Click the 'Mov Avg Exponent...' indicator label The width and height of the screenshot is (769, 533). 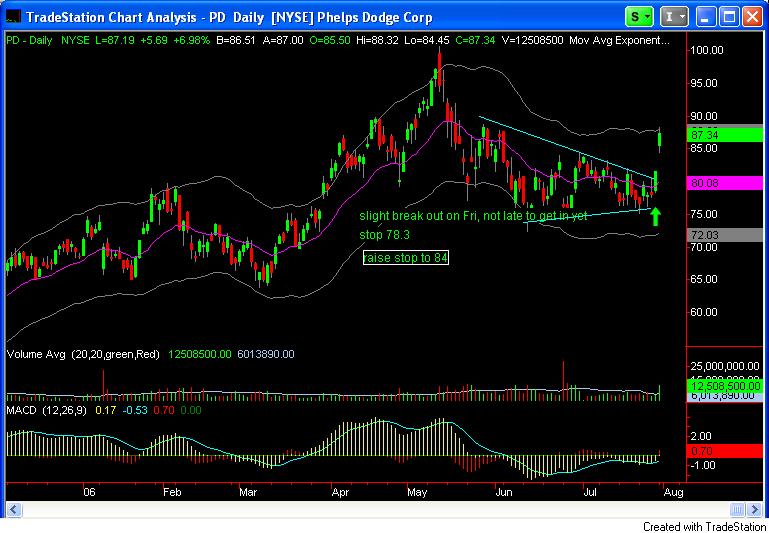(619, 41)
